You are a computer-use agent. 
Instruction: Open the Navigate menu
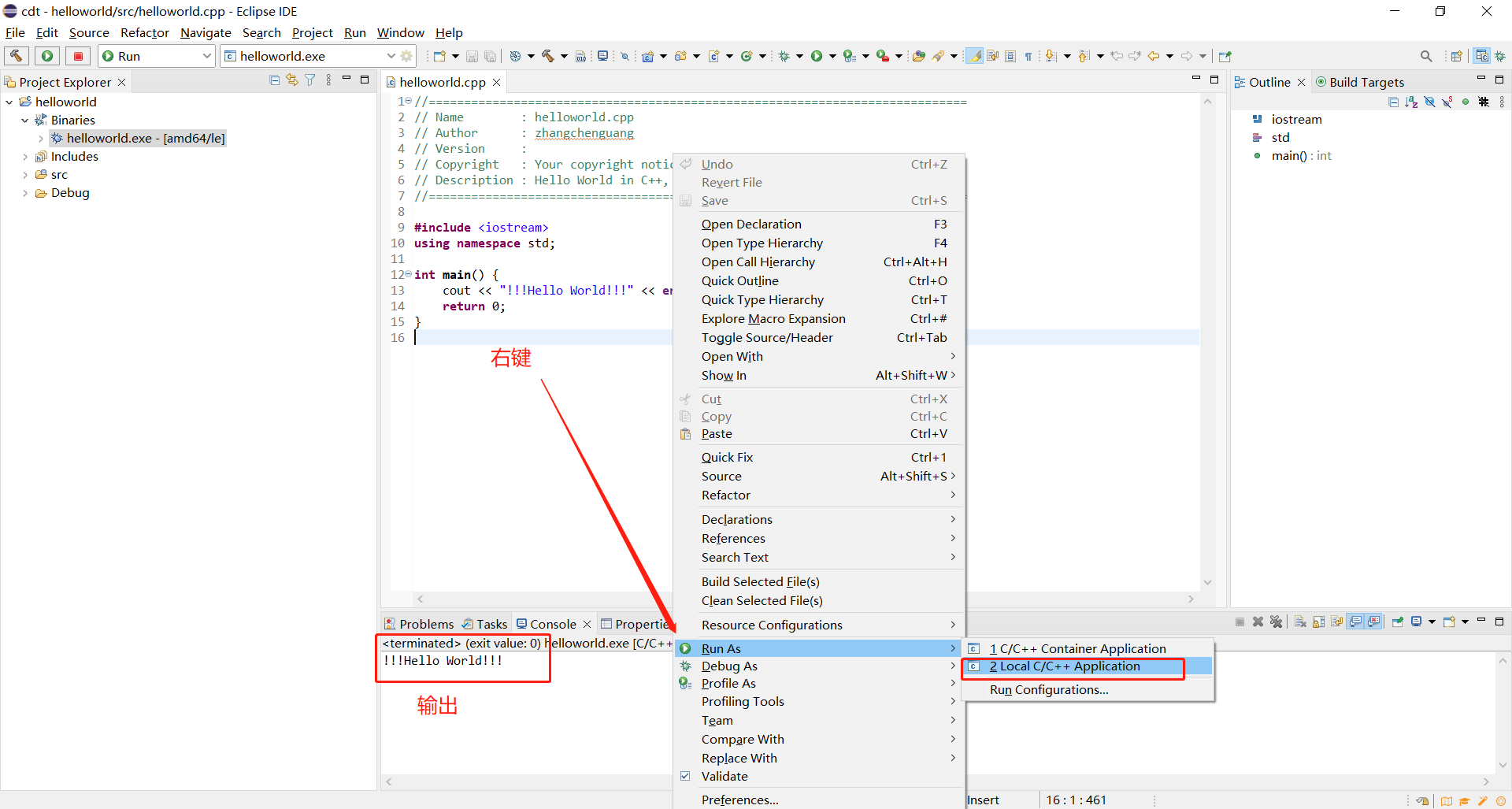pos(206,32)
